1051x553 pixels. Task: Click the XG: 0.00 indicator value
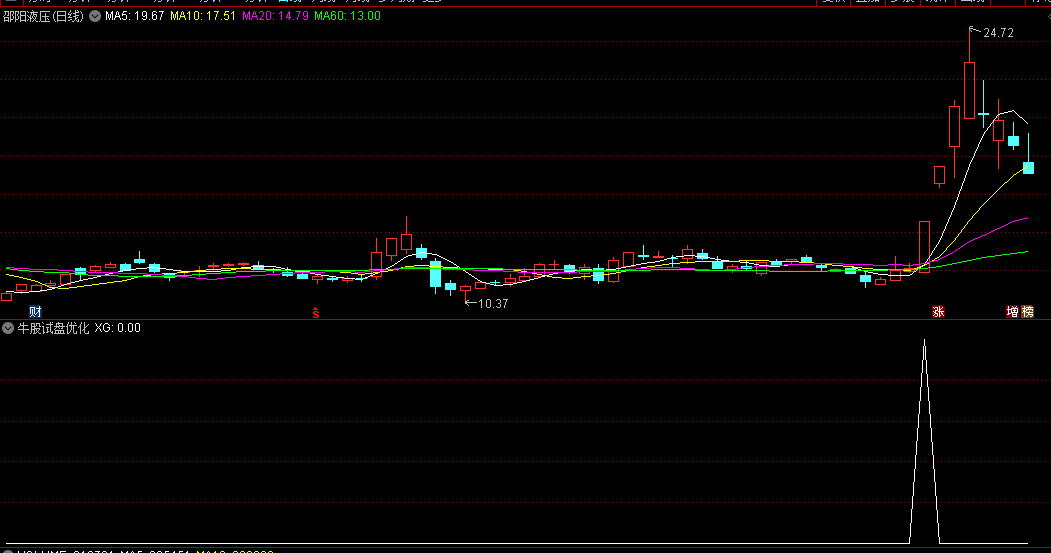click(x=117, y=328)
